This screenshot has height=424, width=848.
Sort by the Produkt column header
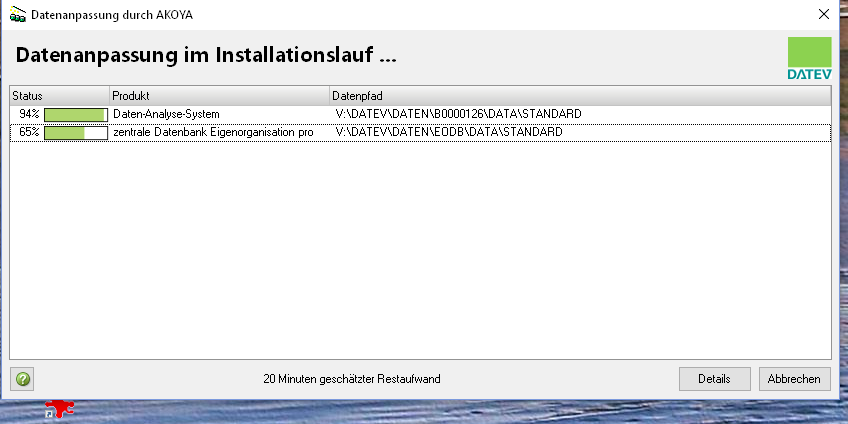(x=220, y=96)
